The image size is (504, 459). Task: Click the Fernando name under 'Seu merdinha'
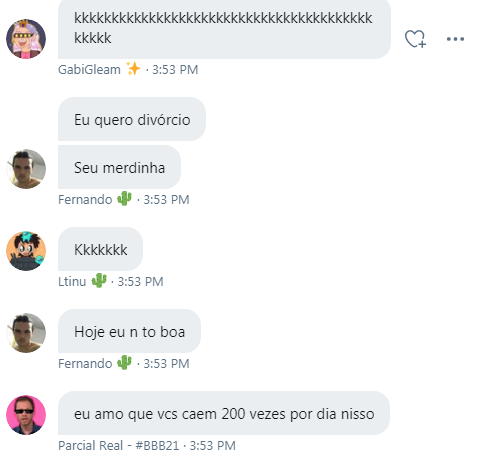click(x=85, y=200)
